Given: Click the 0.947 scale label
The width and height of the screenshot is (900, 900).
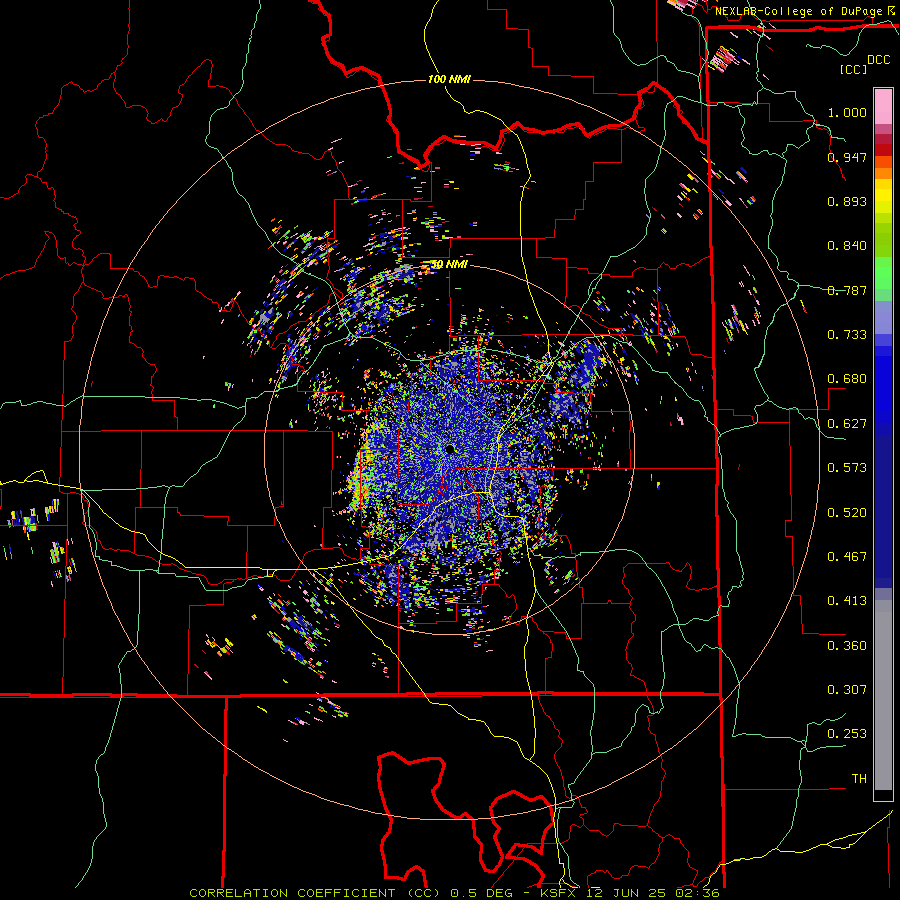Looking at the screenshot, I should click(847, 157).
